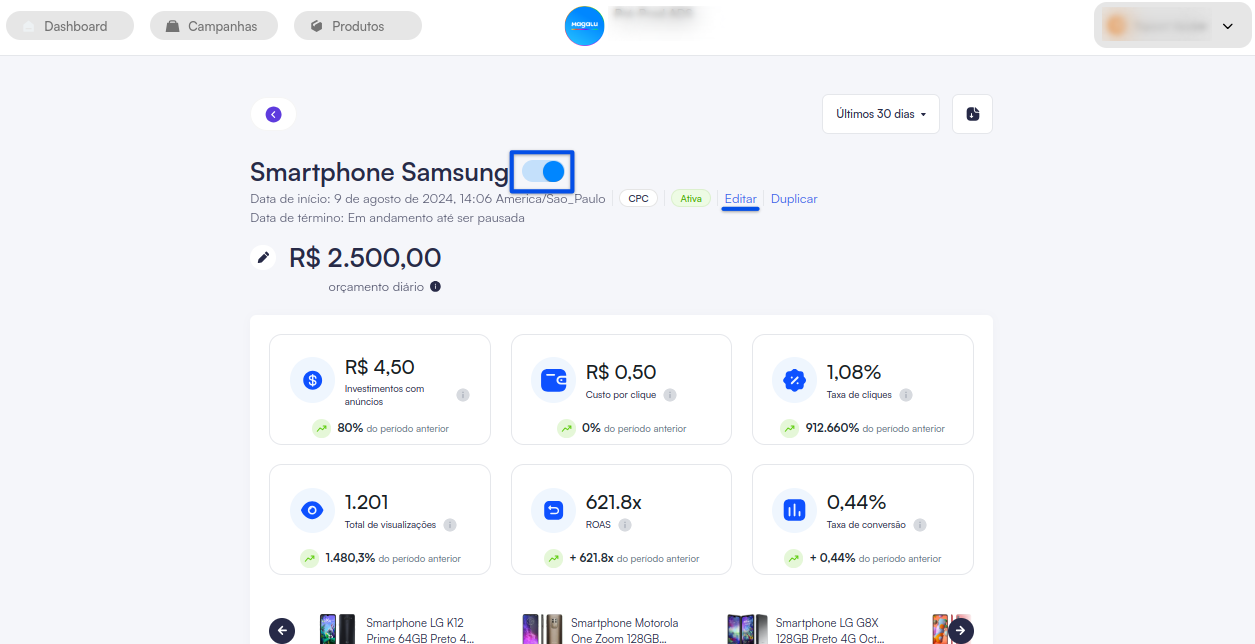Click the ROAS info icon
This screenshot has width=1255, height=644.
pos(625,525)
